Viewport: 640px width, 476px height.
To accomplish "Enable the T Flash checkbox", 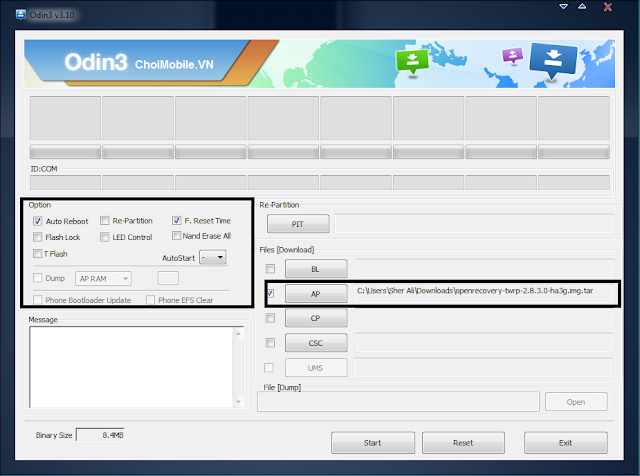I will pos(38,254).
